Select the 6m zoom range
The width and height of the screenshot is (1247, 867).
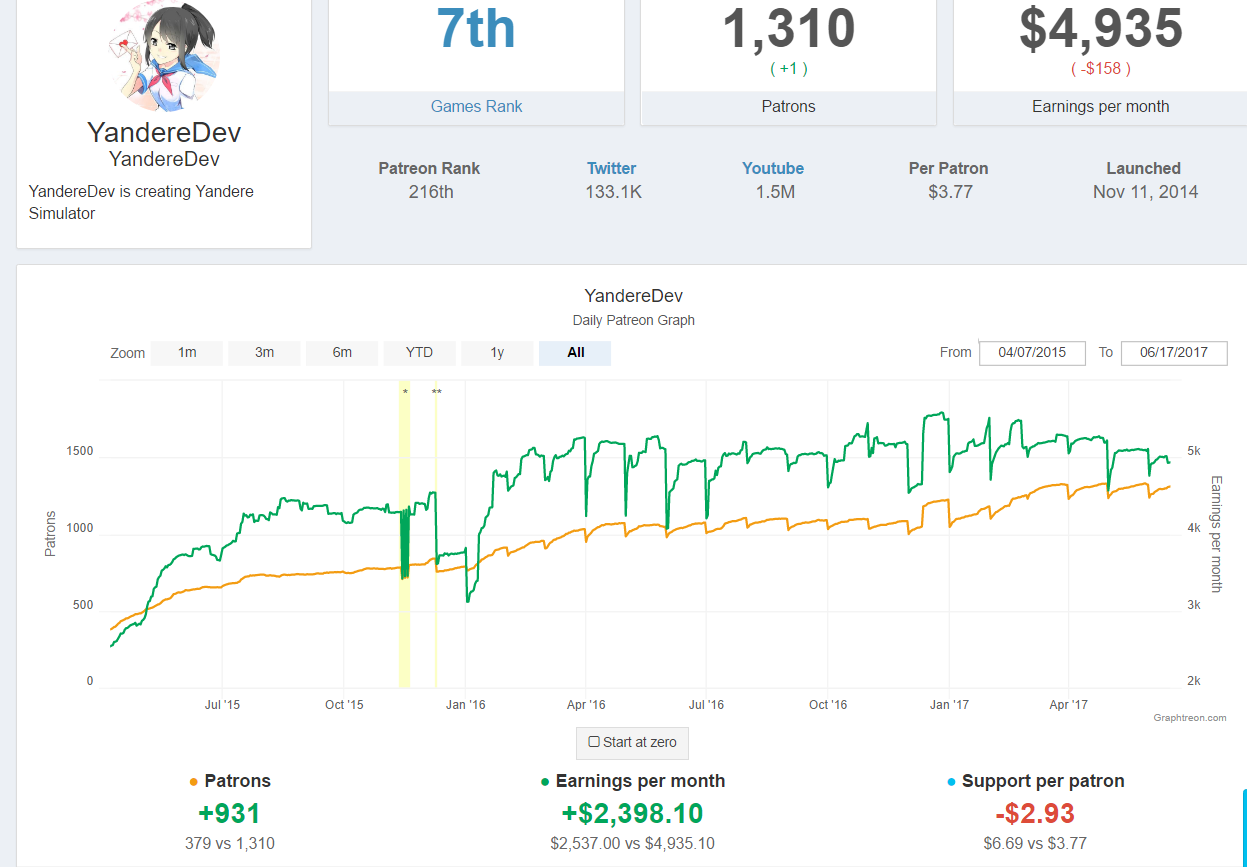click(x=342, y=353)
